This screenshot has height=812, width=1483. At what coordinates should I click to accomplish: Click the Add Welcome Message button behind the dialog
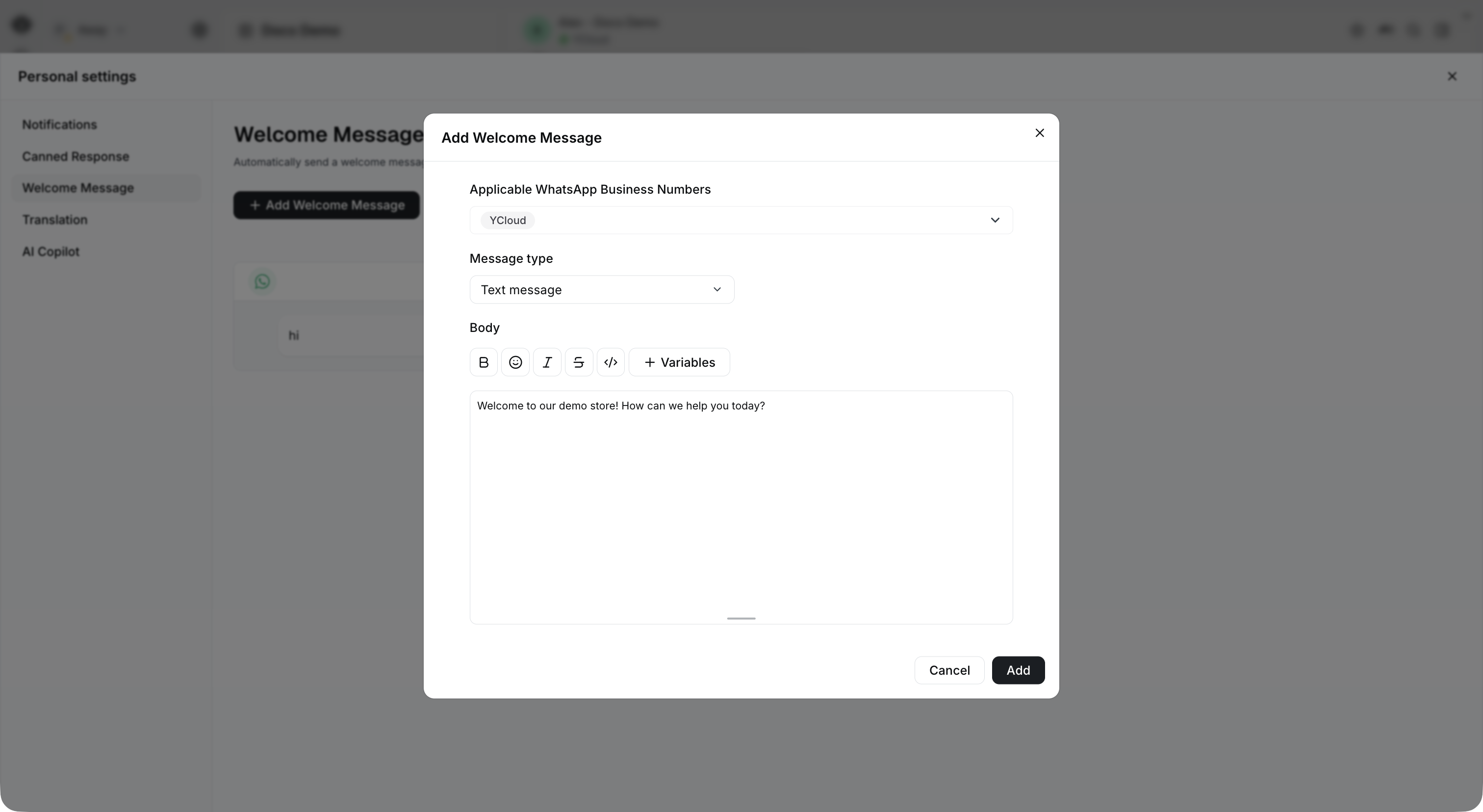click(327, 205)
